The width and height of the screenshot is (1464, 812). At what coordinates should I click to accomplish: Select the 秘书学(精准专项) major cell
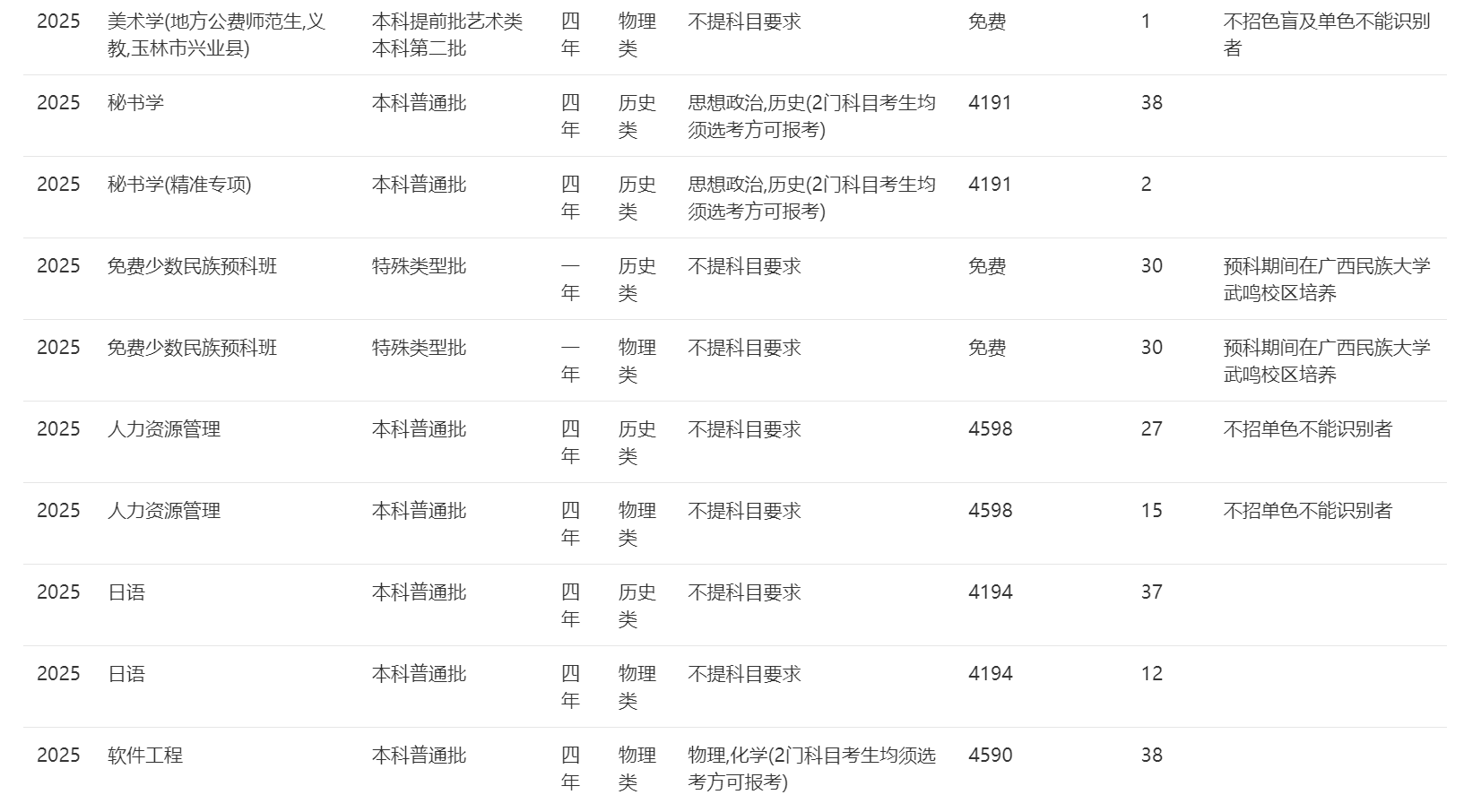coord(179,185)
